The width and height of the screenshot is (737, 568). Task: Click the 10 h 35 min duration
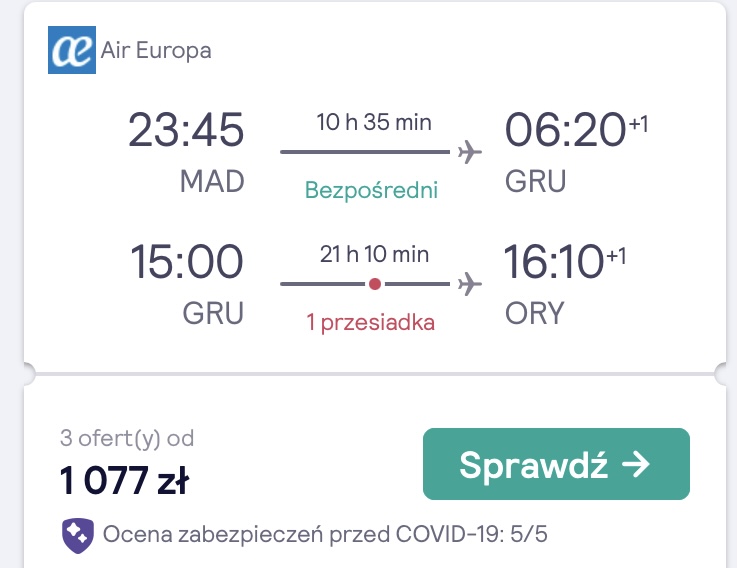point(374,122)
